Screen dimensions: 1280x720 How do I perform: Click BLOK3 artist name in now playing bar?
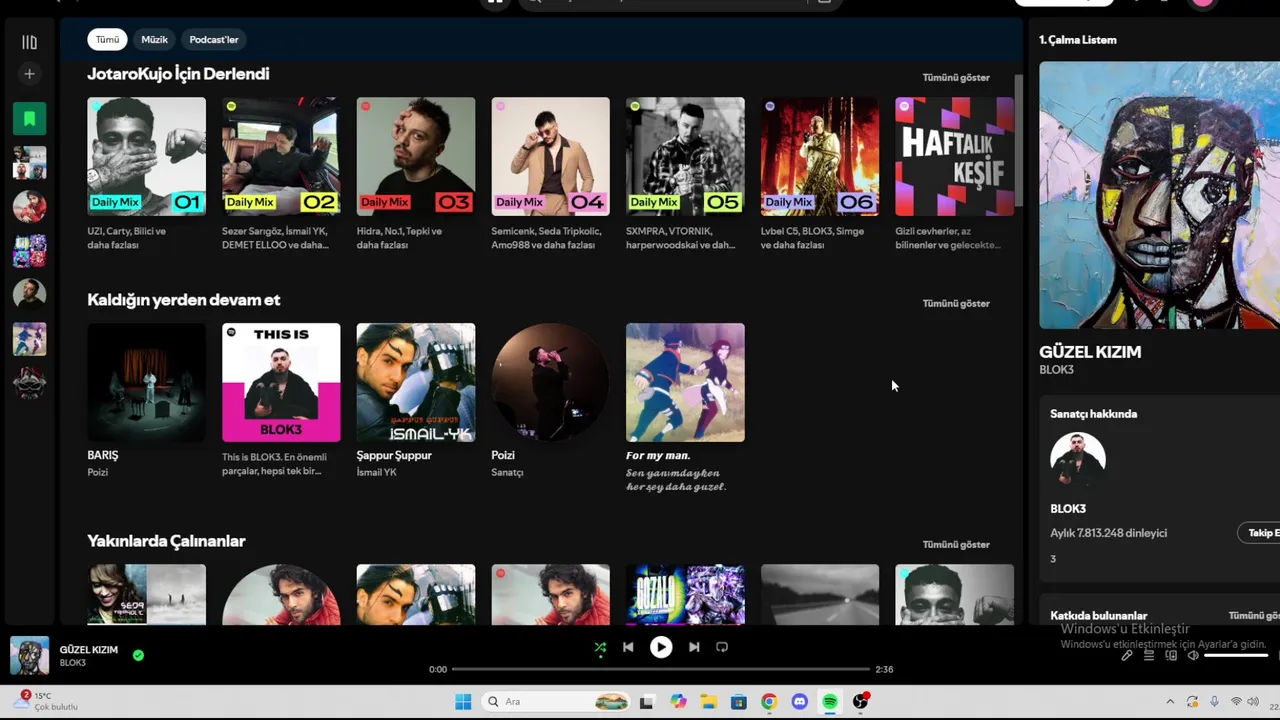(72, 663)
